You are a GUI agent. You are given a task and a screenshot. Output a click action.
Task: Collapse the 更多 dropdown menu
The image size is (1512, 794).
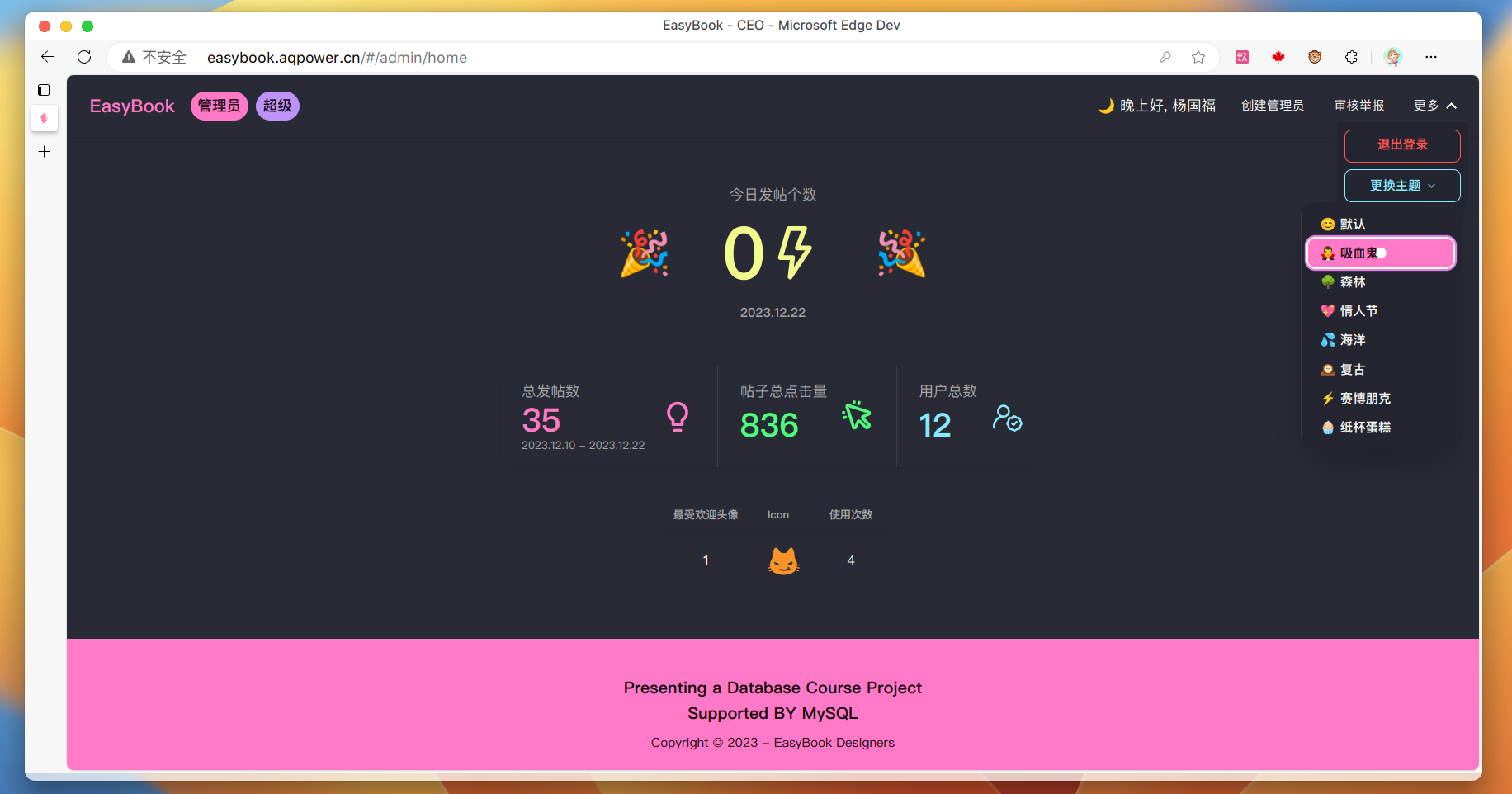tap(1434, 106)
